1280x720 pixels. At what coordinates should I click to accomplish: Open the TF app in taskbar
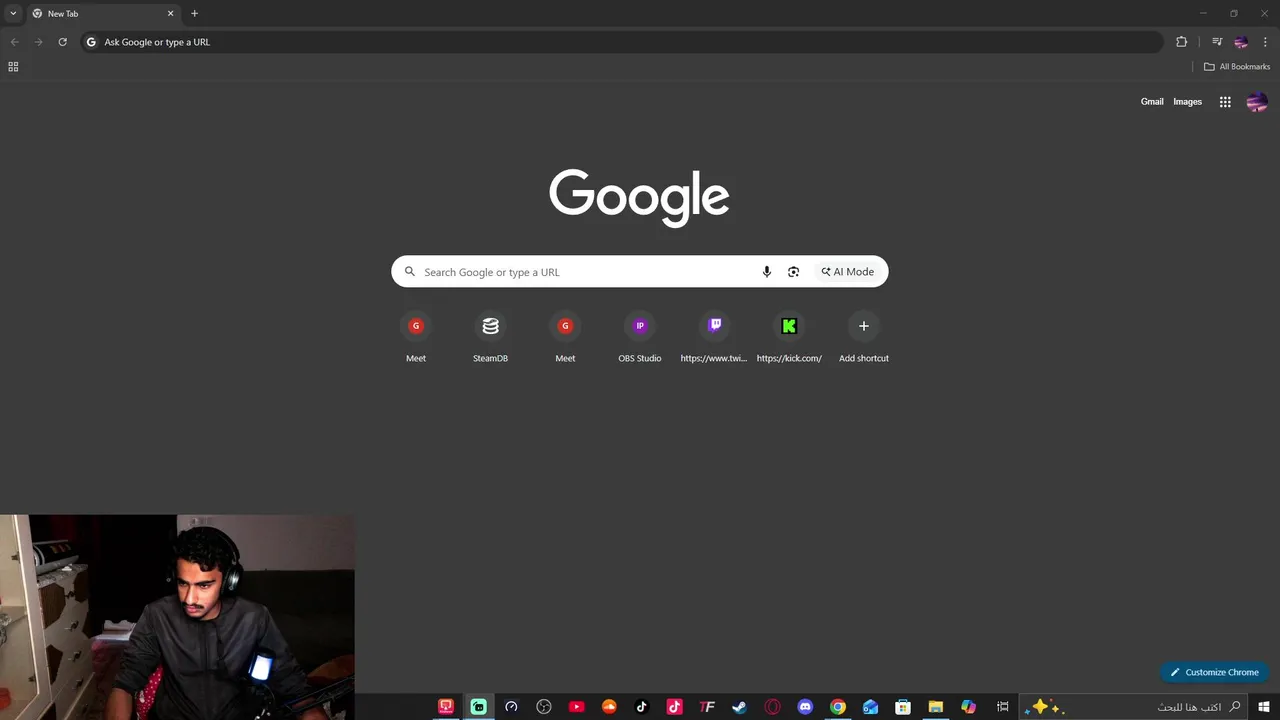pos(707,707)
